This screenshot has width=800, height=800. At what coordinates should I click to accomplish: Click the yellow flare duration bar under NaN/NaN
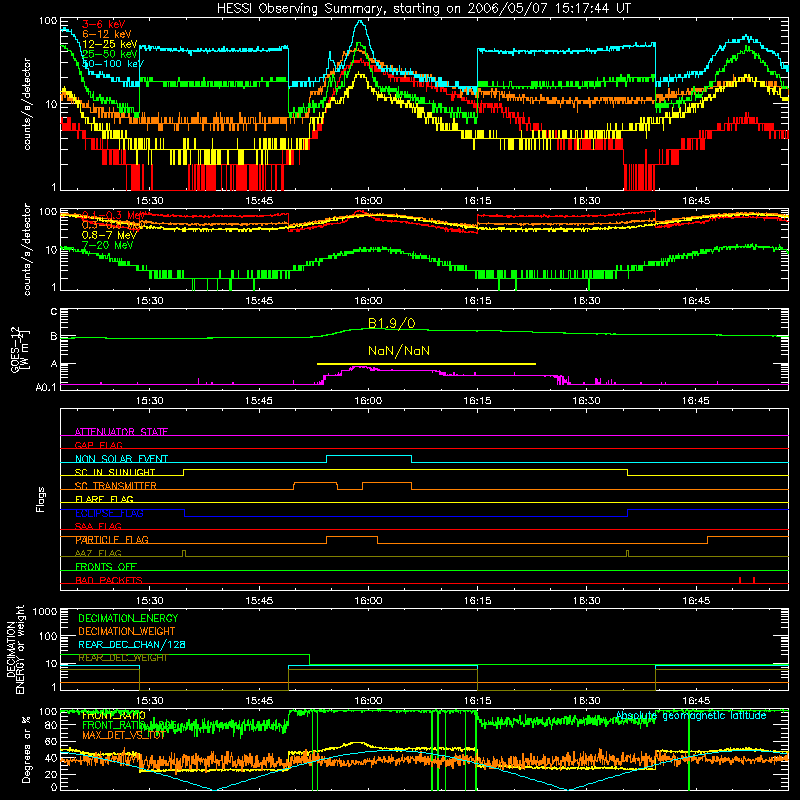(426, 364)
